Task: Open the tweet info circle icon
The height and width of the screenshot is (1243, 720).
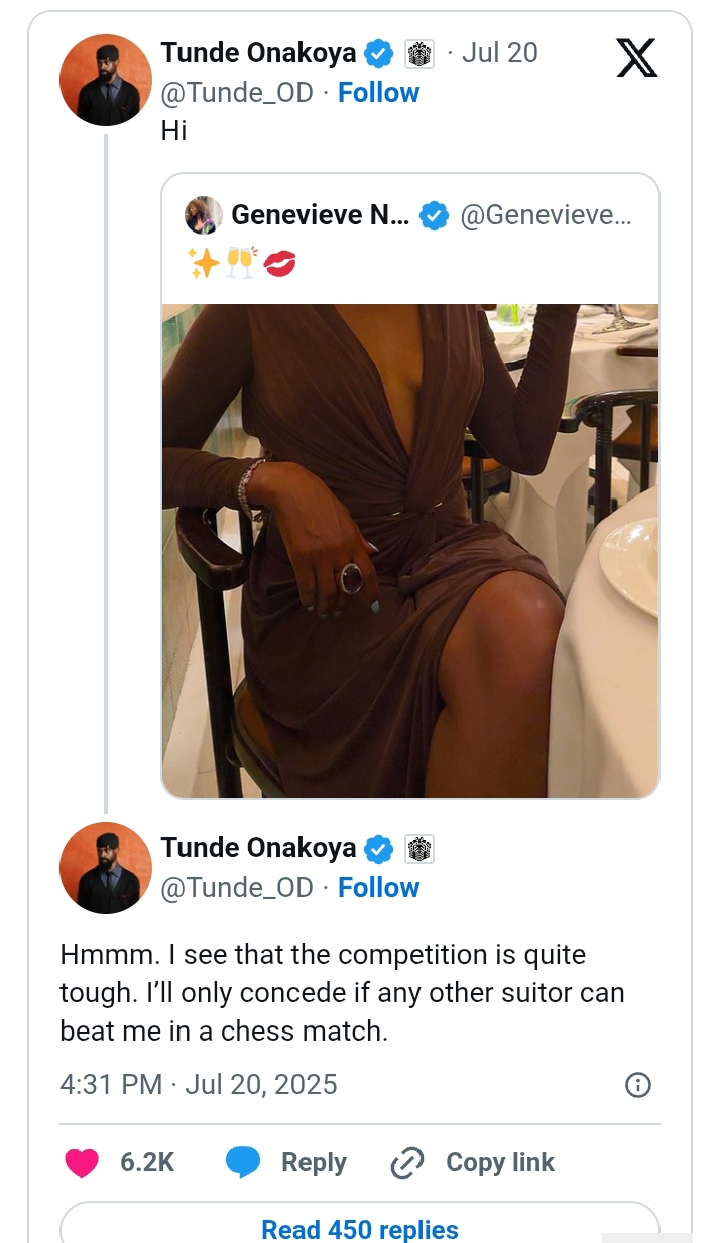Action: tap(637, 1085)
